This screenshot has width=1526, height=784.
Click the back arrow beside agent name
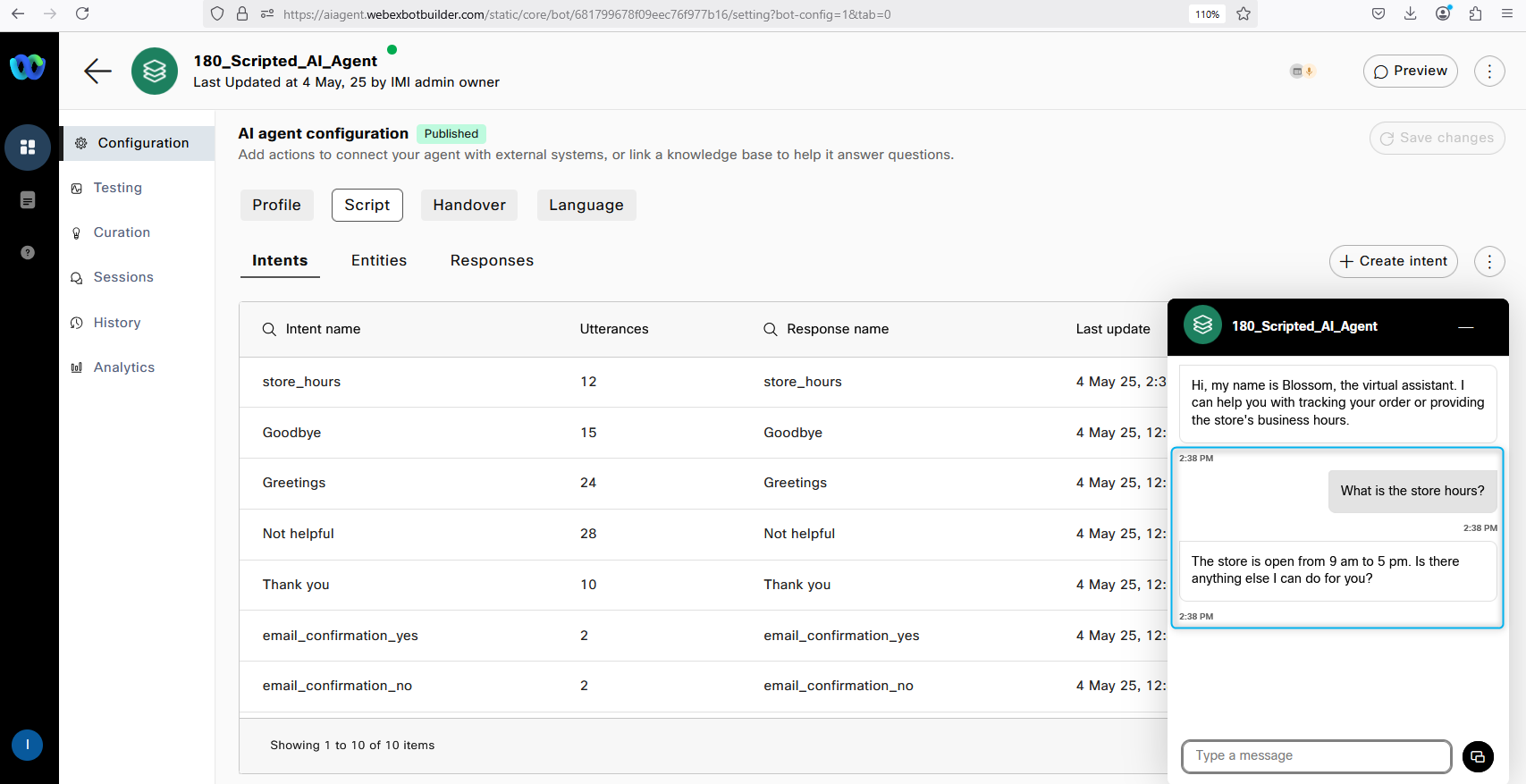pyautogui.click(x=97, y=72)
